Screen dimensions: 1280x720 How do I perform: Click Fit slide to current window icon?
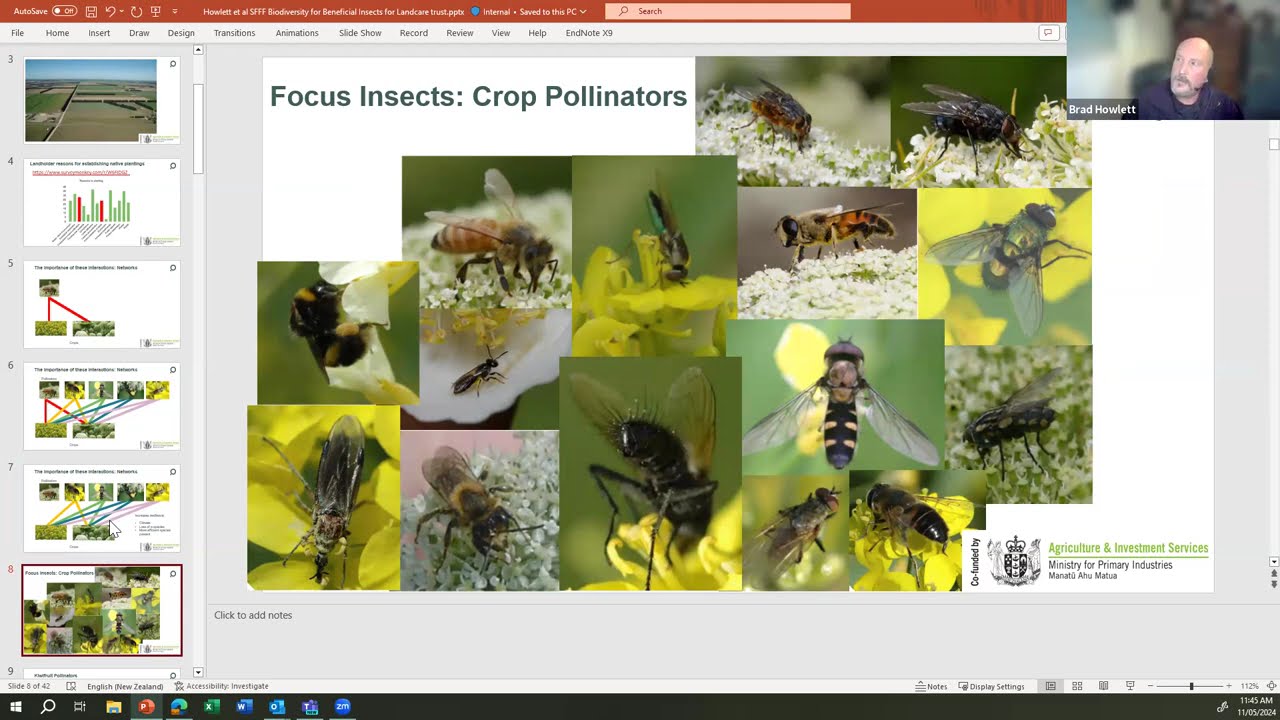(x=1271, y=686)
